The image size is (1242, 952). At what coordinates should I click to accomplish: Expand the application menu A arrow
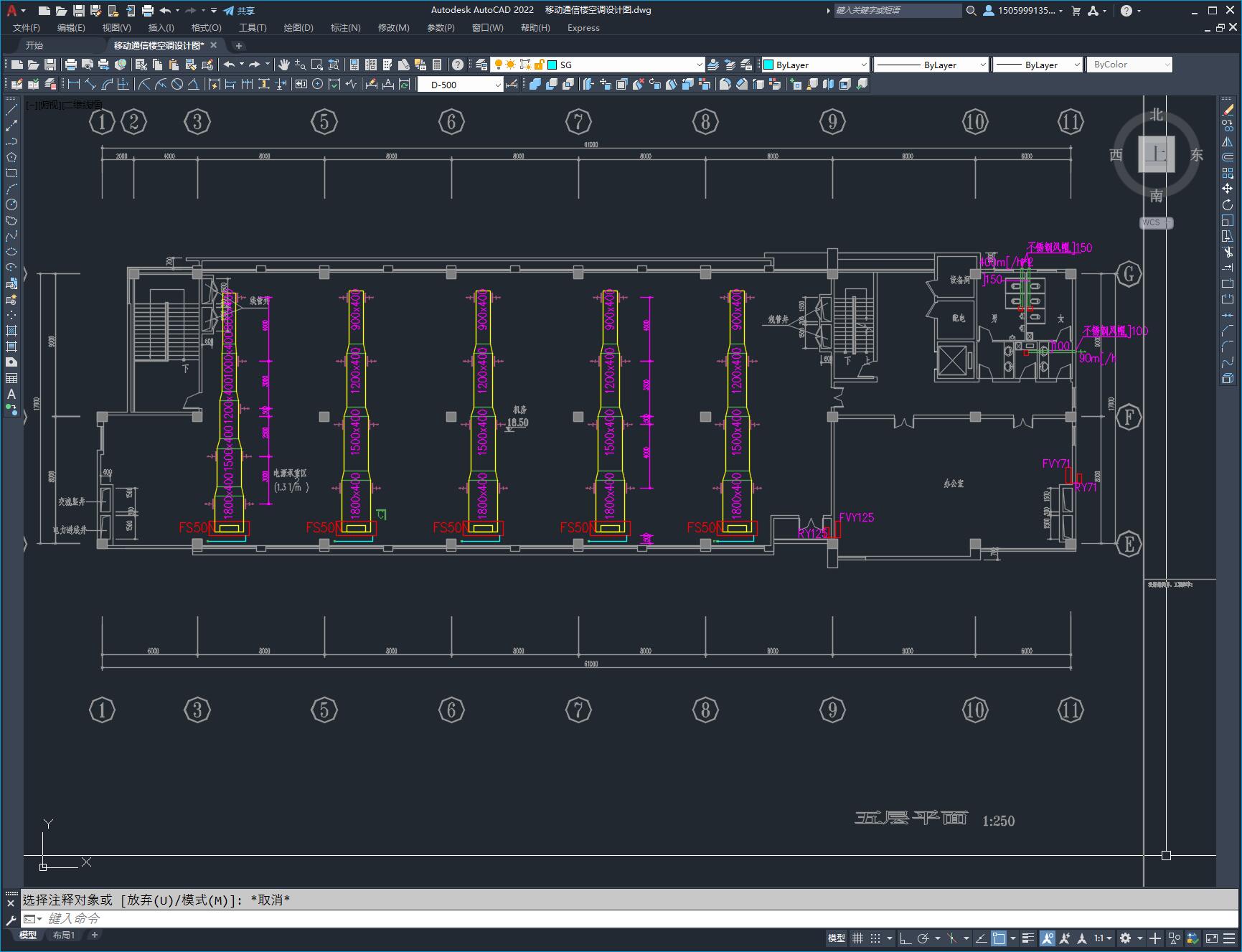coord(23,11)
